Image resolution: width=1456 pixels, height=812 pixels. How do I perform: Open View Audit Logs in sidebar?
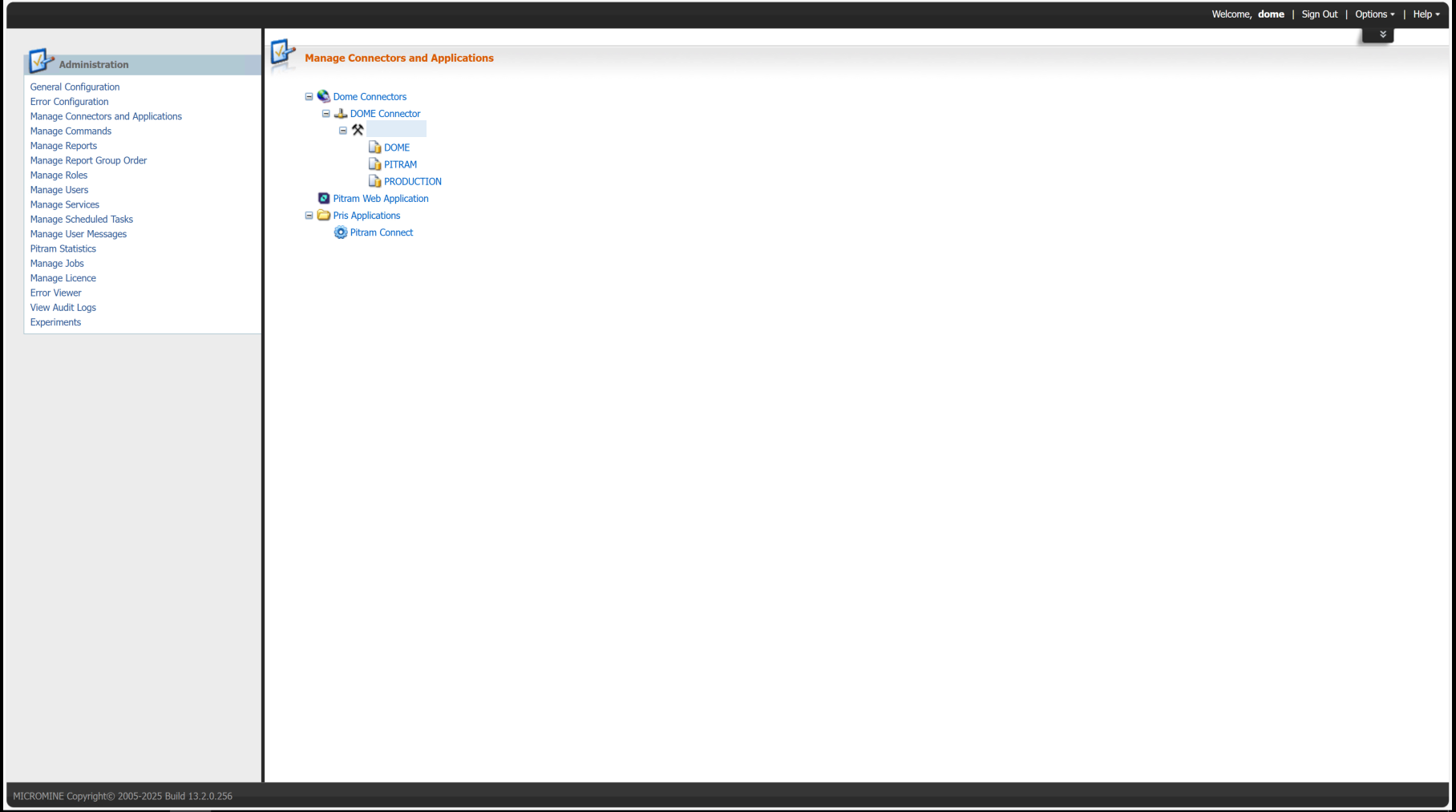coord(63,308)
